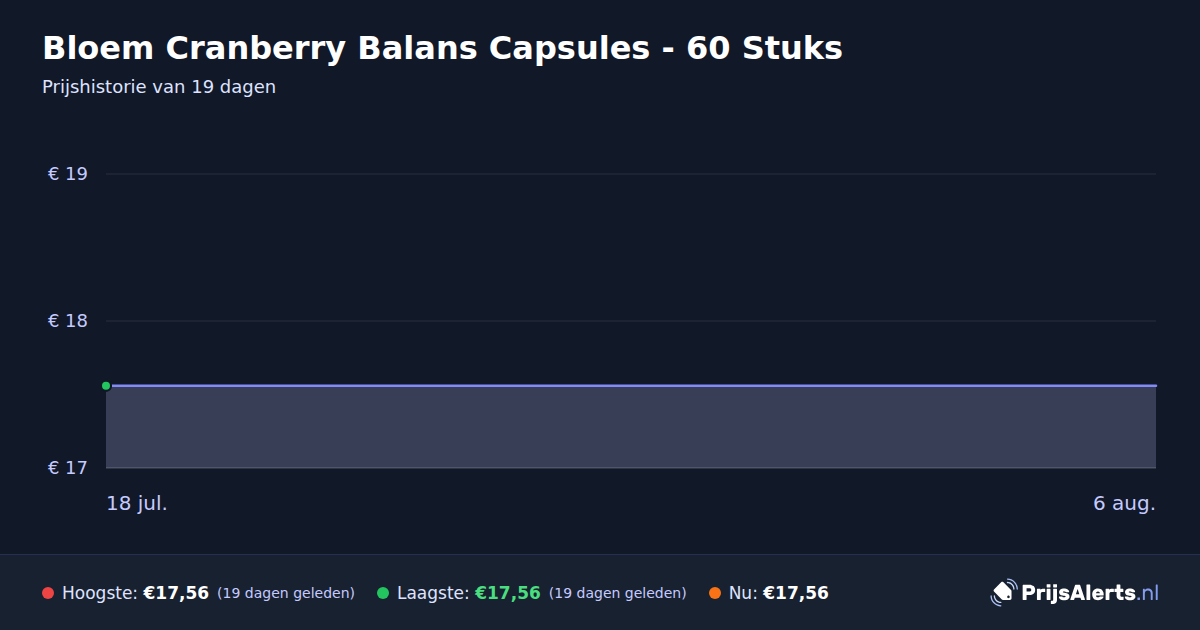Click the purple price line in the chart

click(x=631, y=385)
